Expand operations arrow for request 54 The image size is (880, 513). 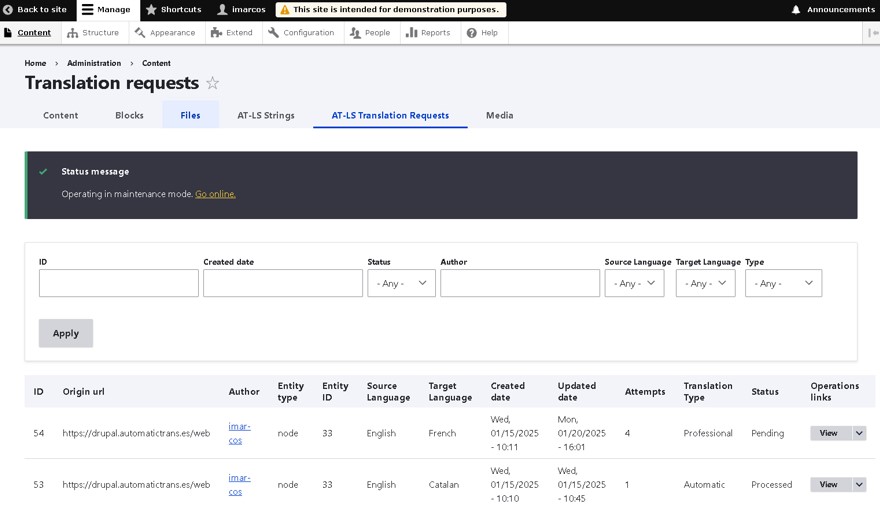[x=859, y=433]
